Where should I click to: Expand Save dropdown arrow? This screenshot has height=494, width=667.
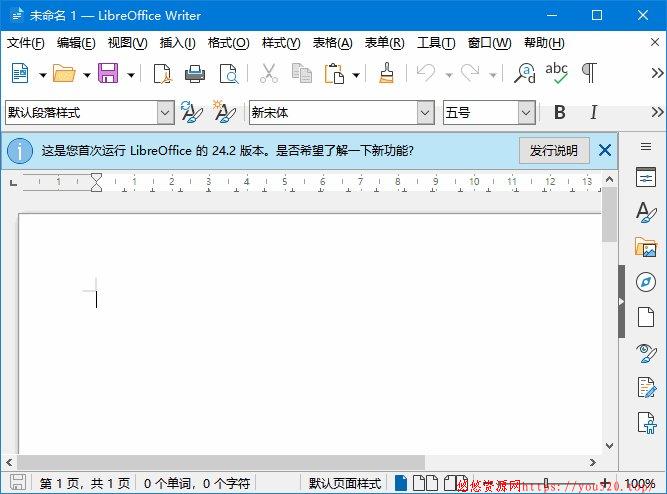click(x=131, y=75)
